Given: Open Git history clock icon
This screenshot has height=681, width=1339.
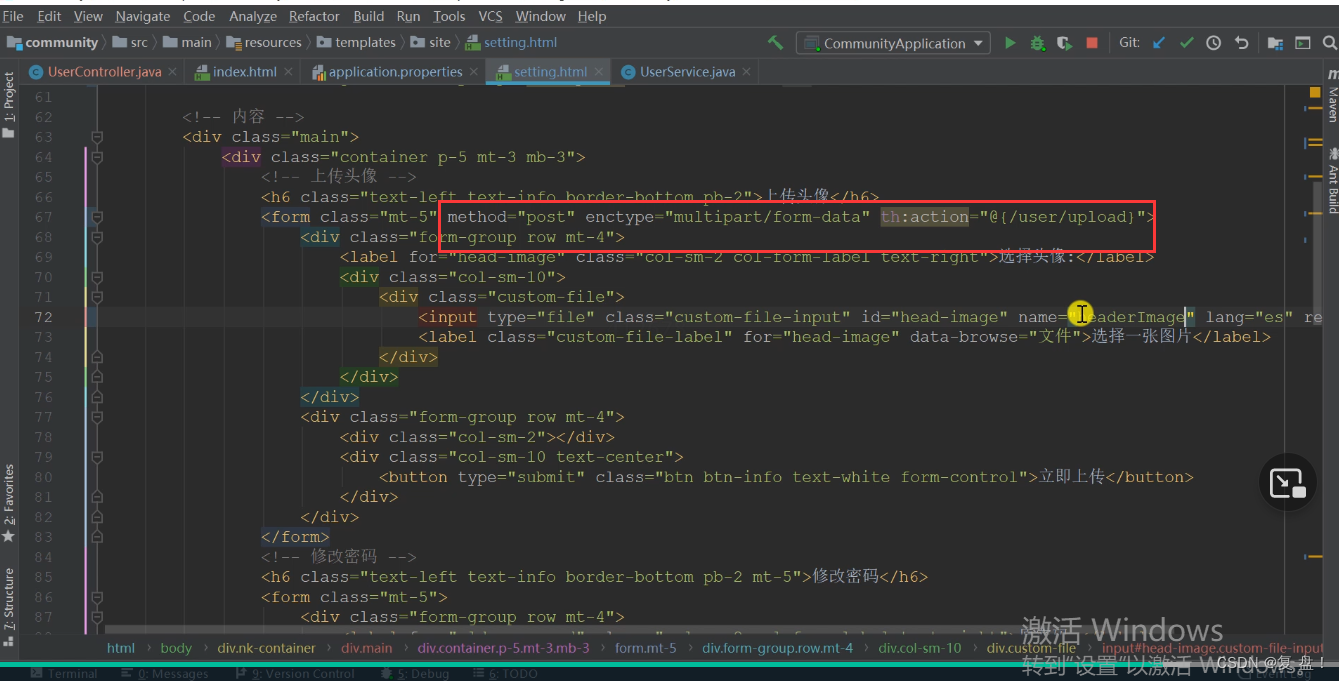Looking at the screenshot, I should point(1214,43).
